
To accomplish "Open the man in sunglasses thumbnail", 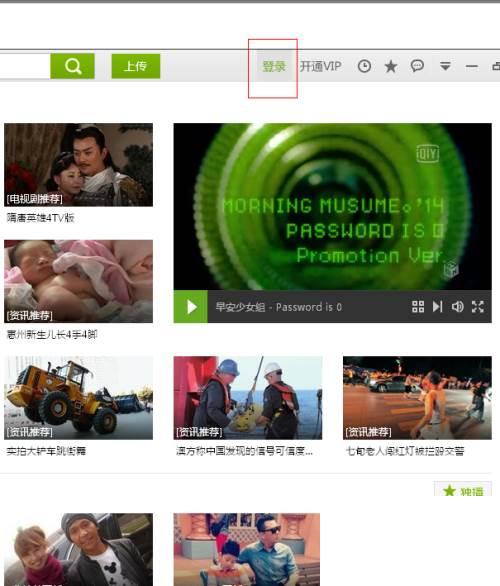I will tap(247, 549).
